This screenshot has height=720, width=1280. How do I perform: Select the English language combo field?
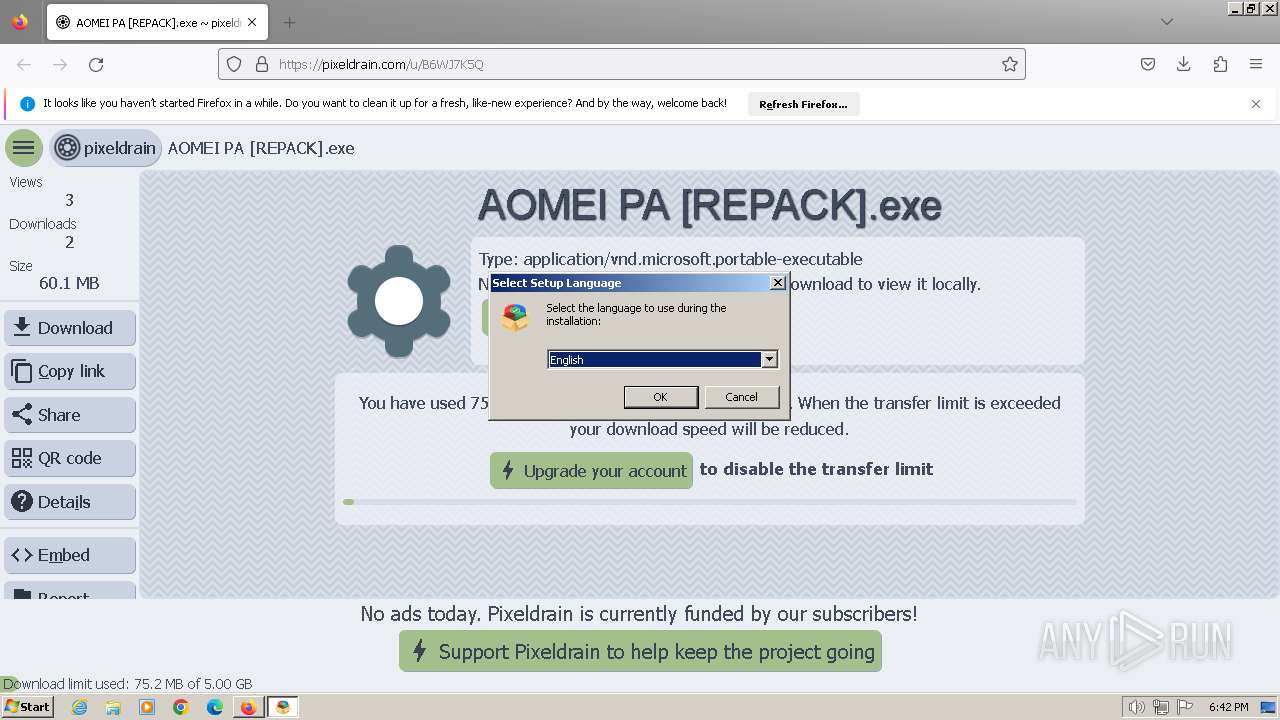click(662, 359)
